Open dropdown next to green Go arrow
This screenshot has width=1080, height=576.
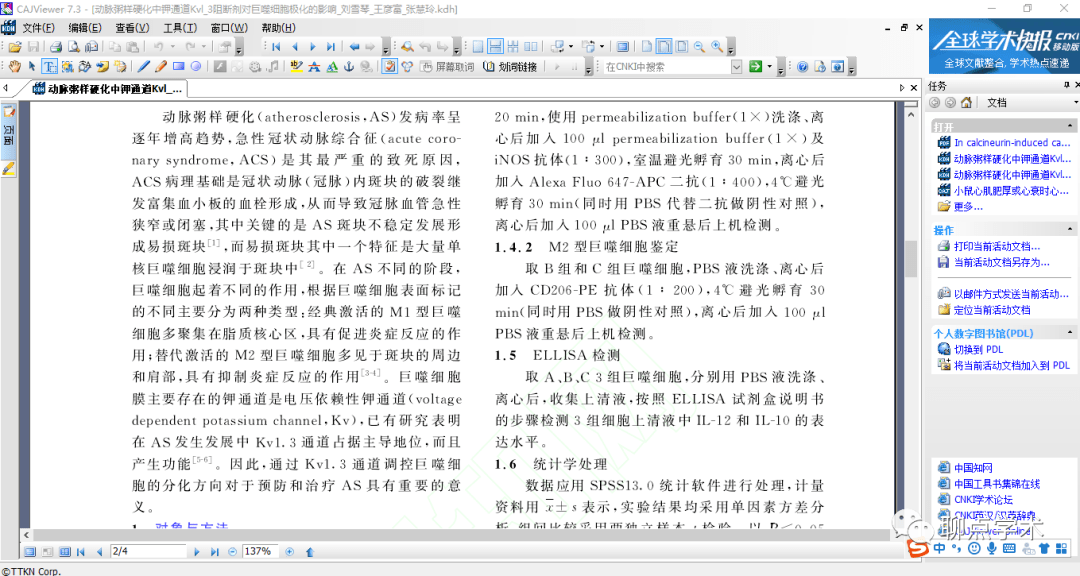tap(769, 67)
